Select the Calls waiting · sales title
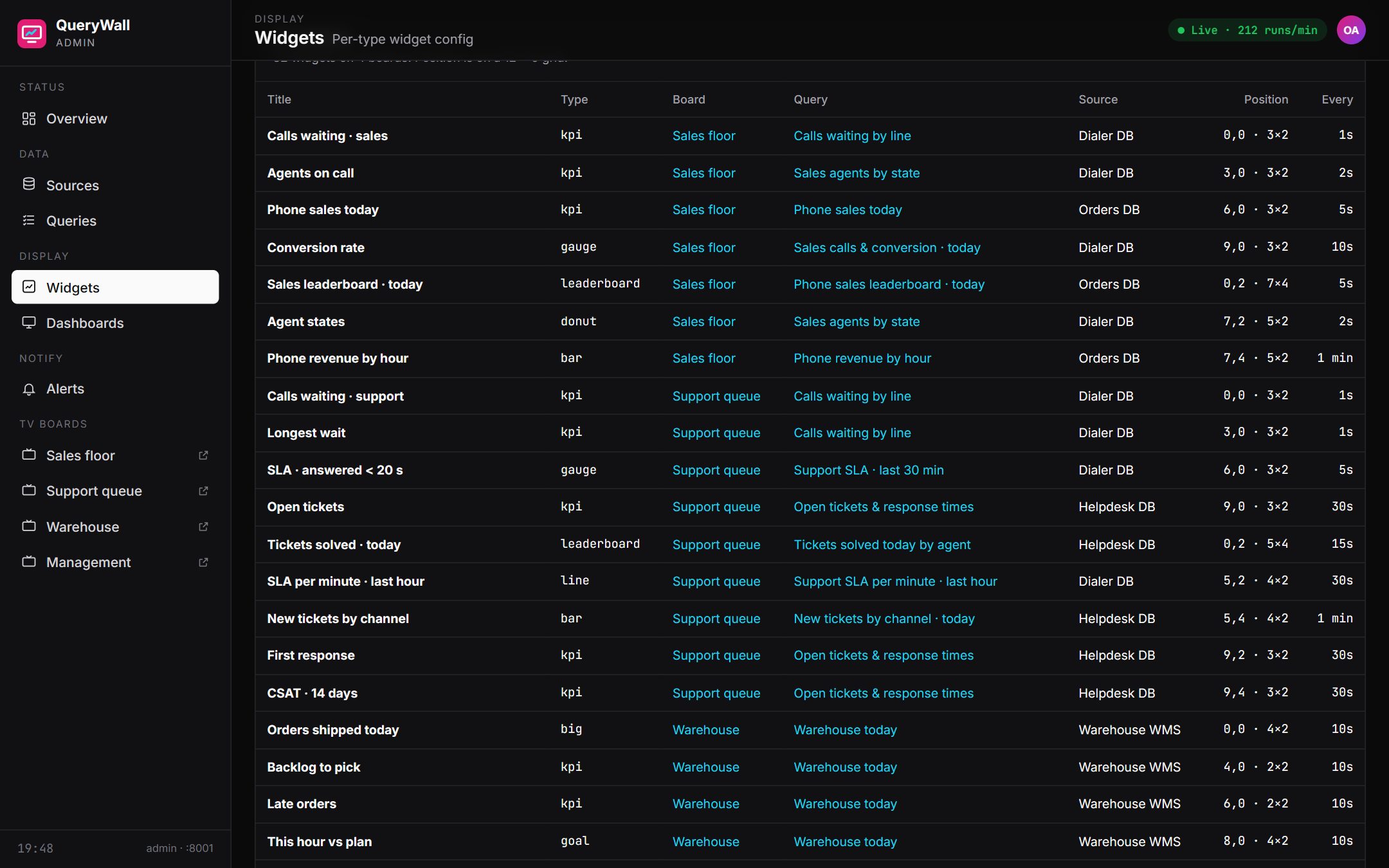This screenshot has height=868, width=1389. [327, 136]
